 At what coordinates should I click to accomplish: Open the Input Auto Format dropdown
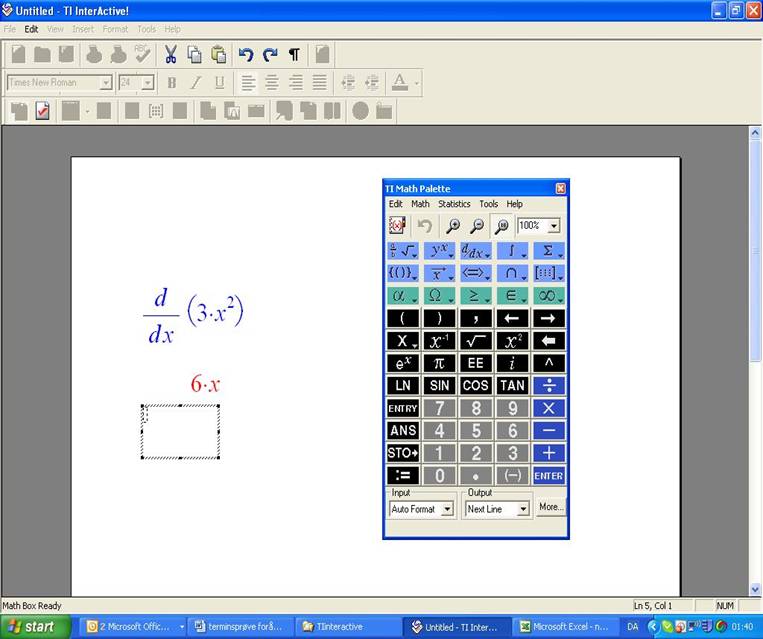pyautogui.click(x=447, y=510)
